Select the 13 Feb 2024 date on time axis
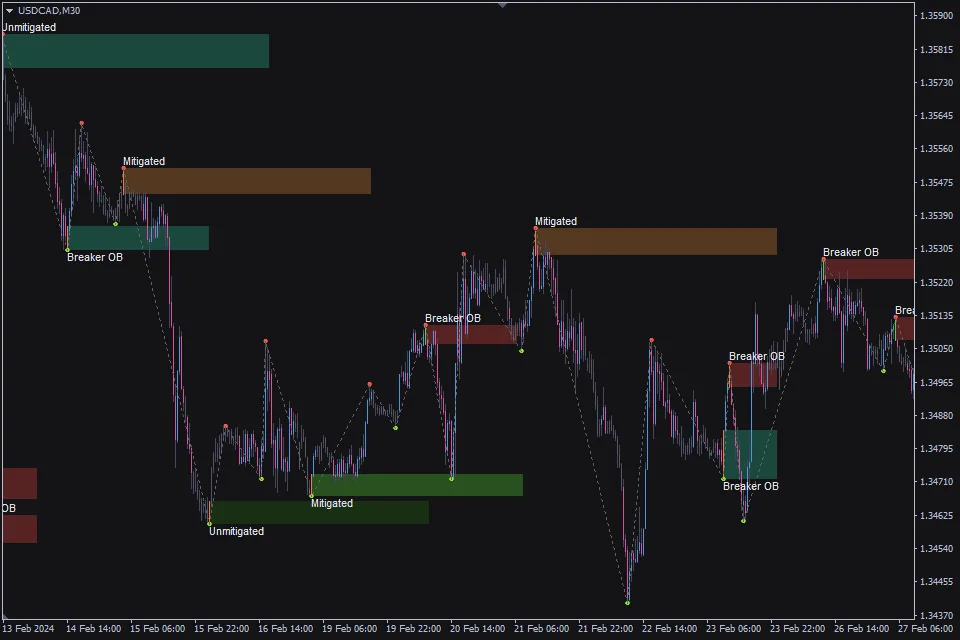The height and width of the screenshot is (640, 960). pyautogui.click(x=30, y=629)
